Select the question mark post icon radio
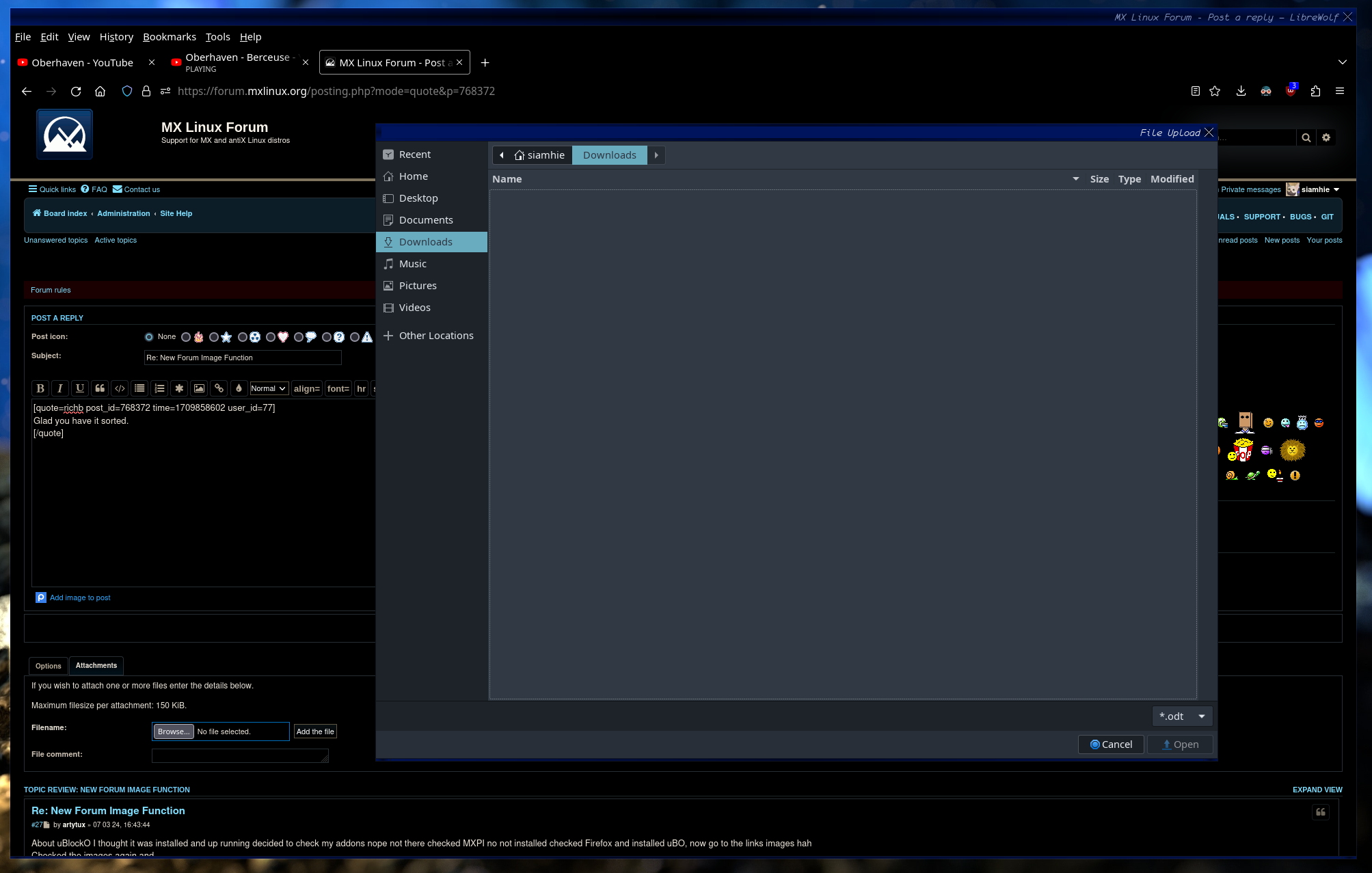Viewport: 1372px width, 873px height. [327, 337]
